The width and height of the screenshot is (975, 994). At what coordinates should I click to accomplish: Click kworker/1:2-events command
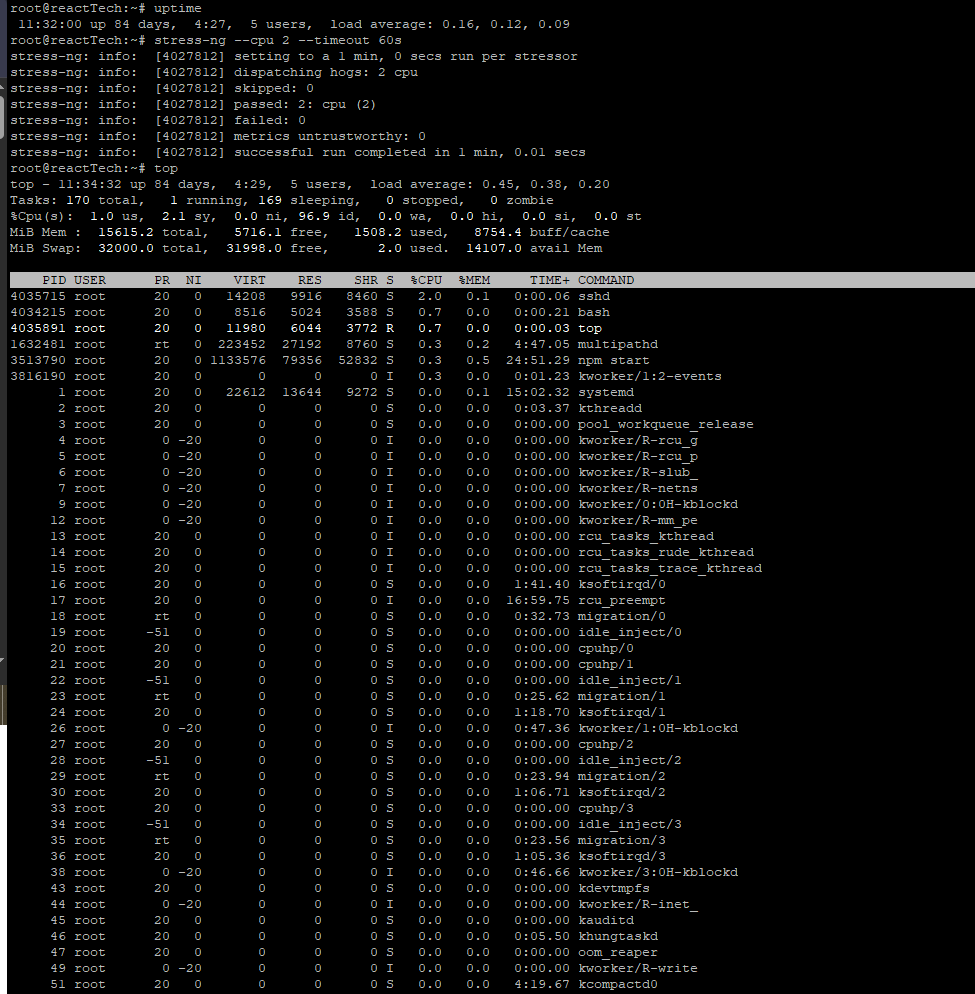pos(650,376)
